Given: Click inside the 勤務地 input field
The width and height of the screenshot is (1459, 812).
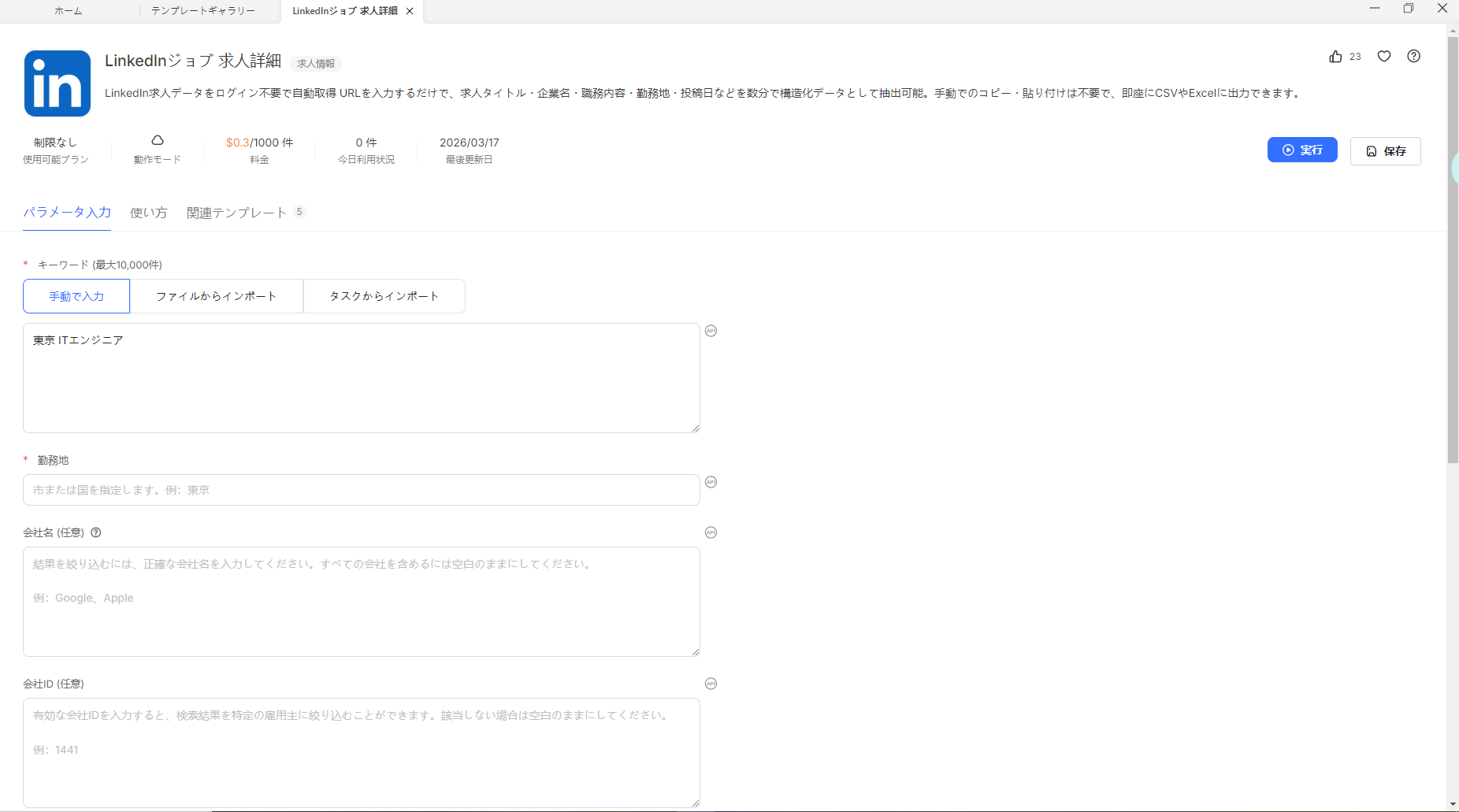Looking at the screenshot, I should (361, 489).
